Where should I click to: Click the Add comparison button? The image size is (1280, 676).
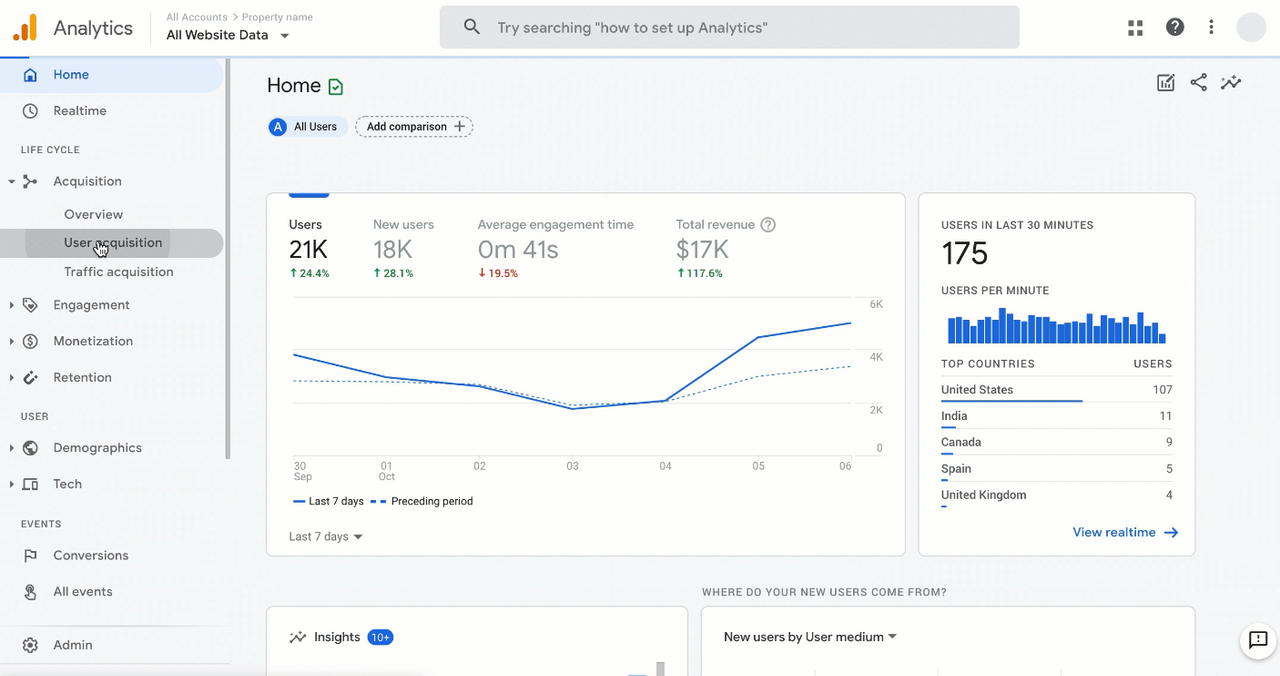414,127
